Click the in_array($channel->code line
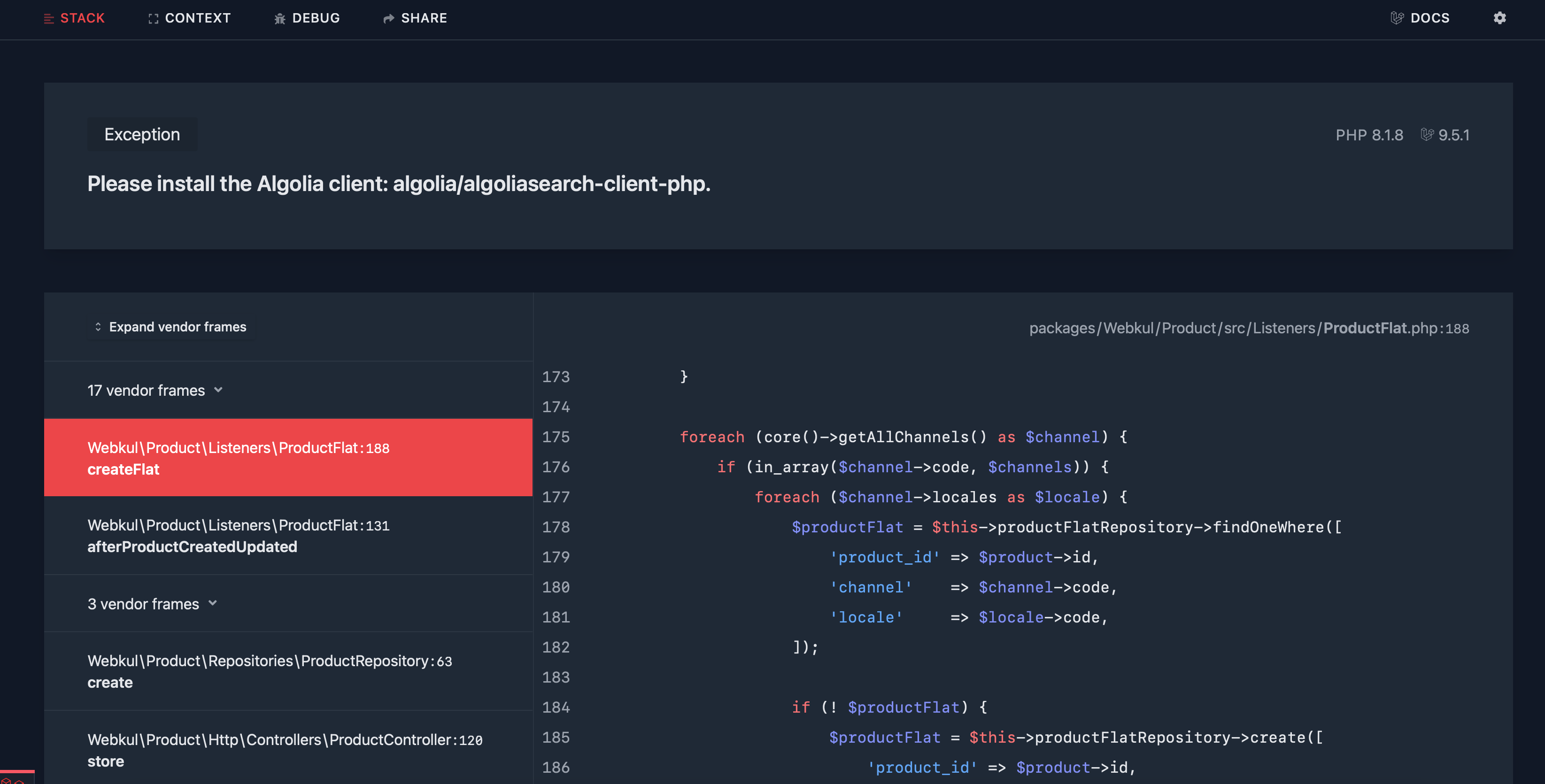The width and height of the screenshot is (1545, 784). pos(913,467)
